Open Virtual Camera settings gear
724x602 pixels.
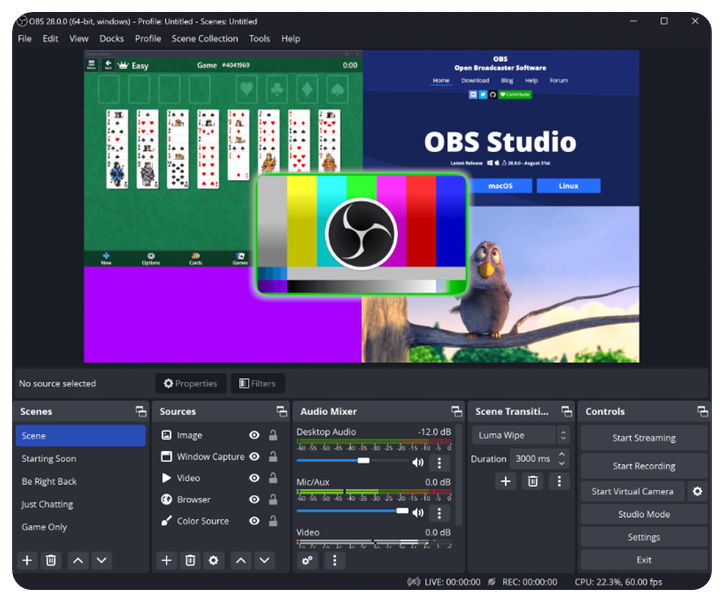coord(697,491)
